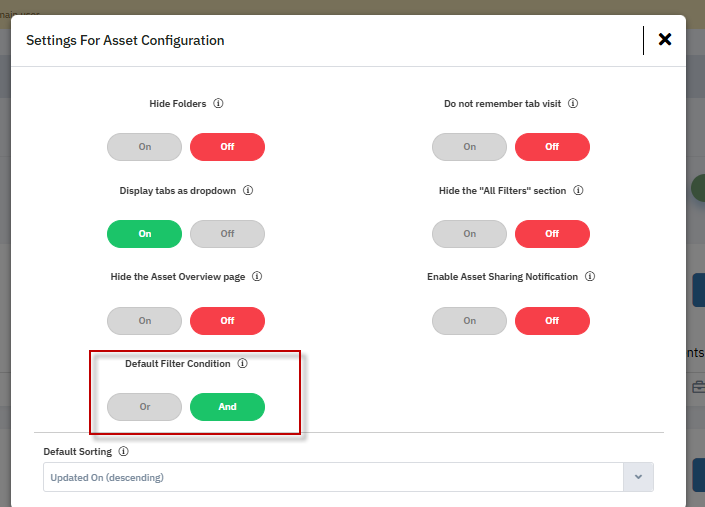Click info icon for Enable Asset Sharing Notification
705x507 pixels.
click(x=590, y=277)
